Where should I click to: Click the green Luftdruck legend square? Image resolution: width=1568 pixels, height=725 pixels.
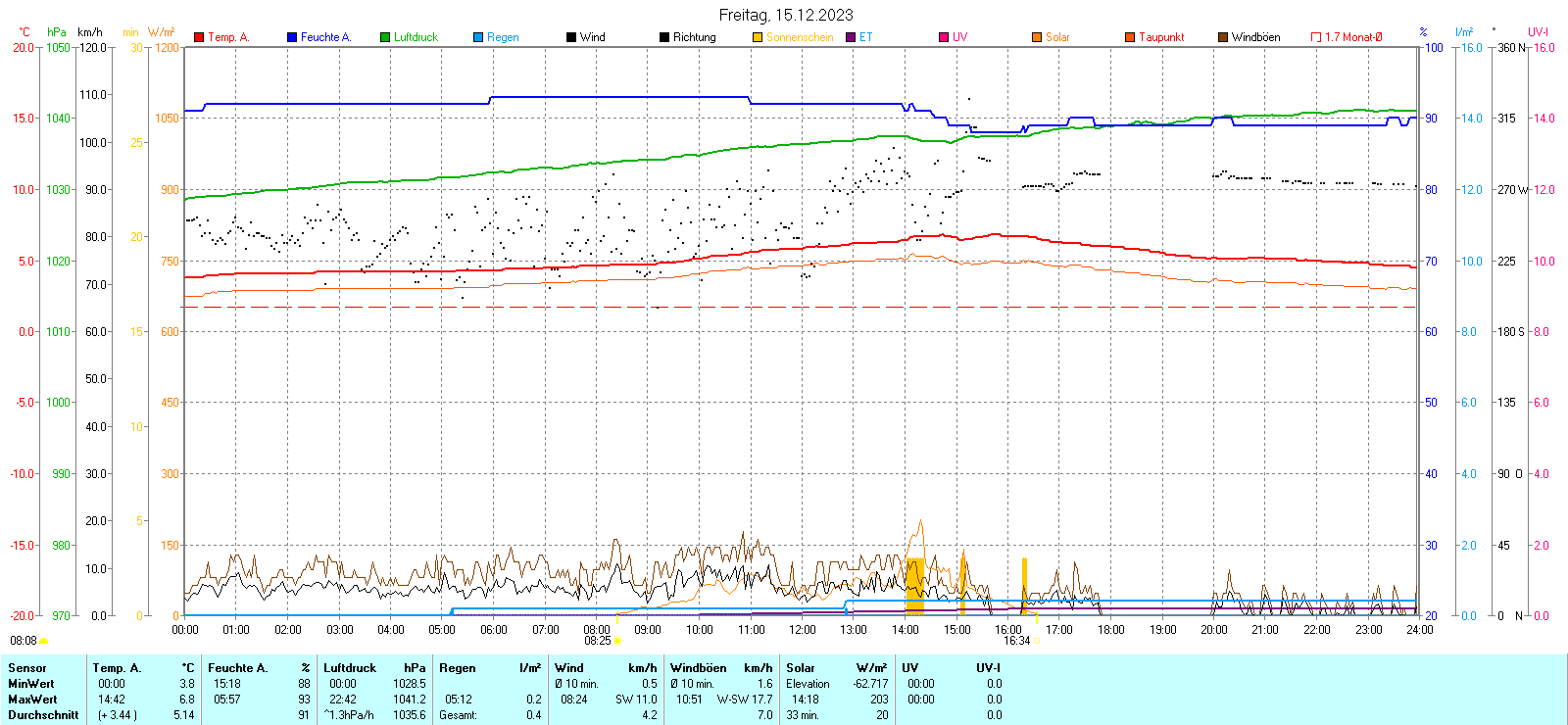point(385,37)
